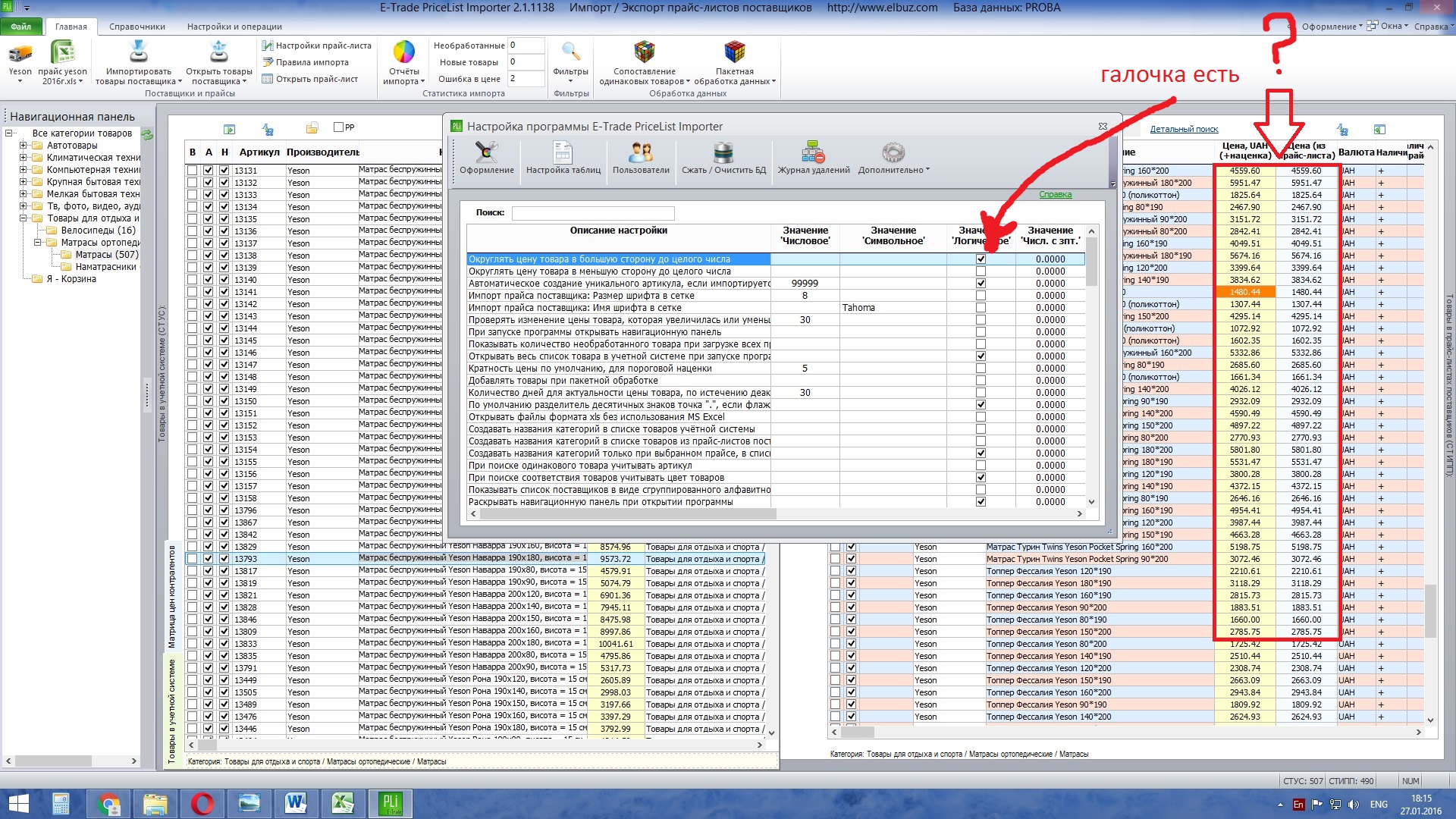Open File Explorer from the taskbar

click(155, 804)
